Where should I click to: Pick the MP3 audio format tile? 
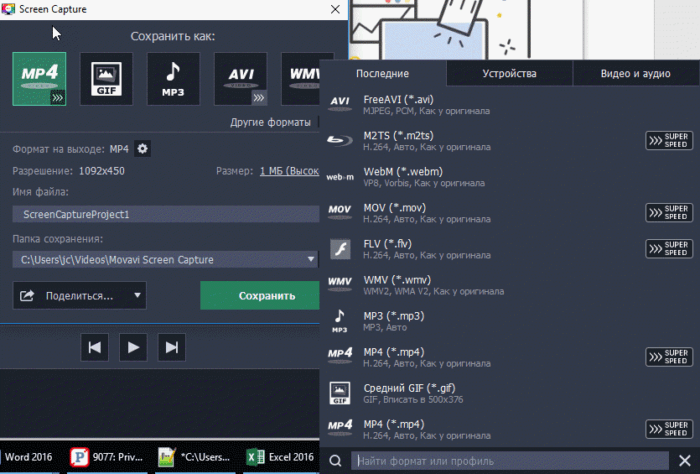173,79
